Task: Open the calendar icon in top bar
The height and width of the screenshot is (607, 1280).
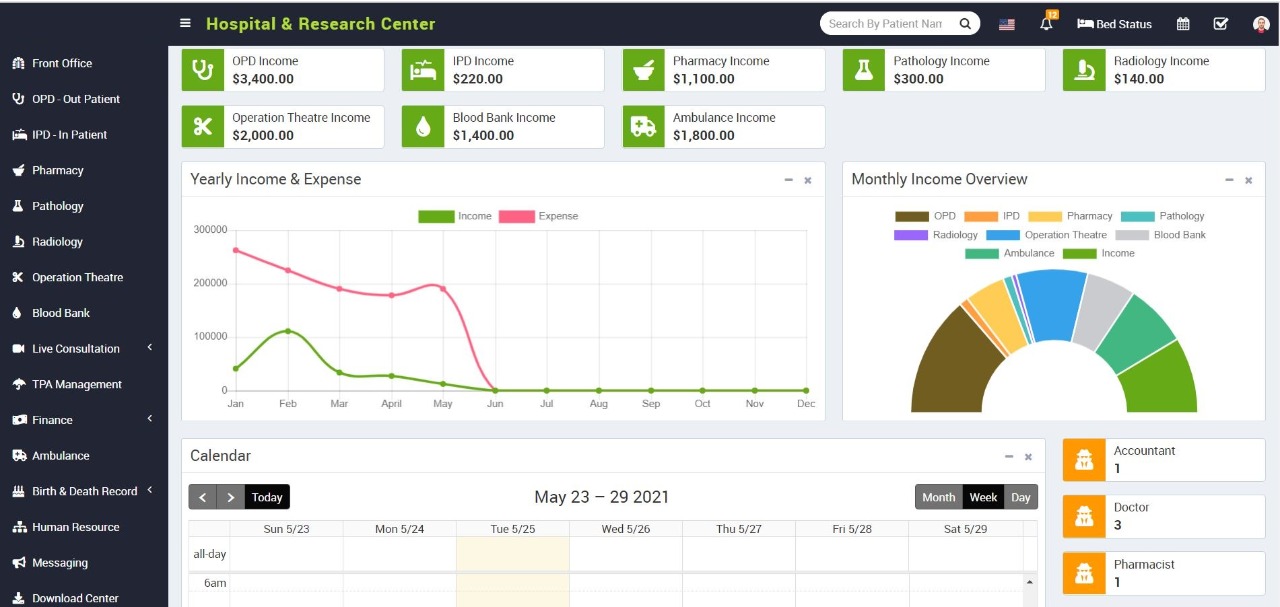Action: pos(1183,24)
